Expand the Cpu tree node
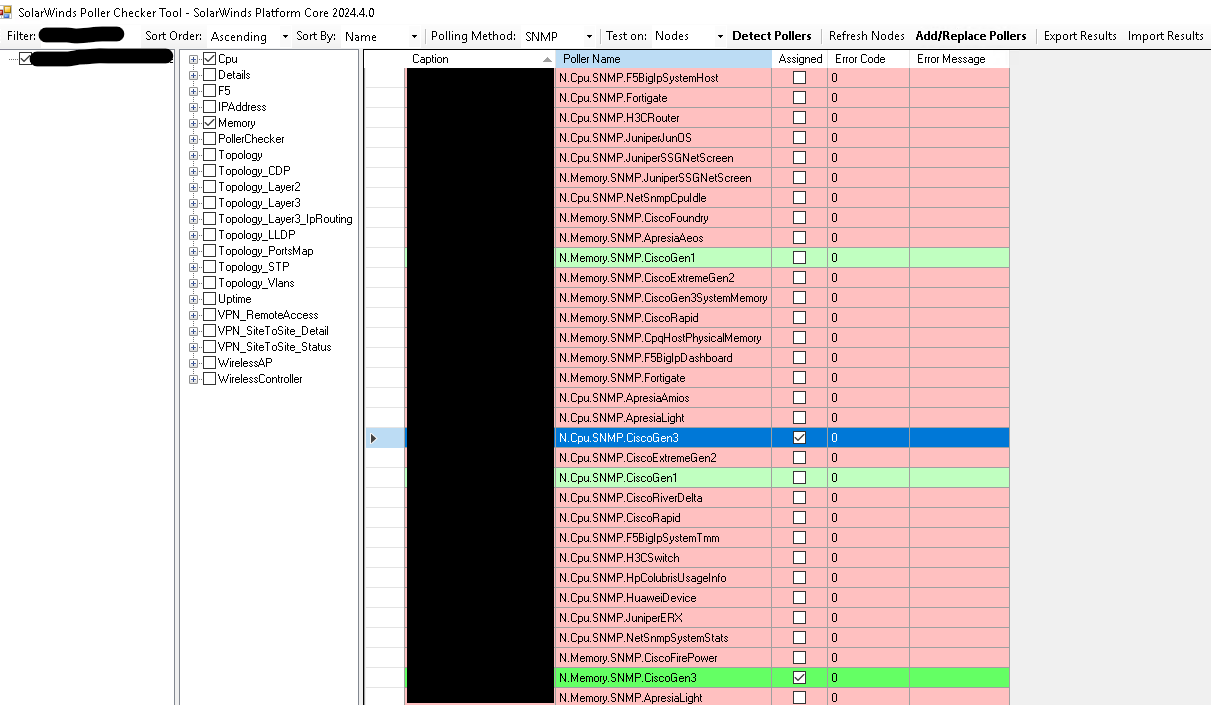Screen dimensions: 1212x705 coord(193,59)
